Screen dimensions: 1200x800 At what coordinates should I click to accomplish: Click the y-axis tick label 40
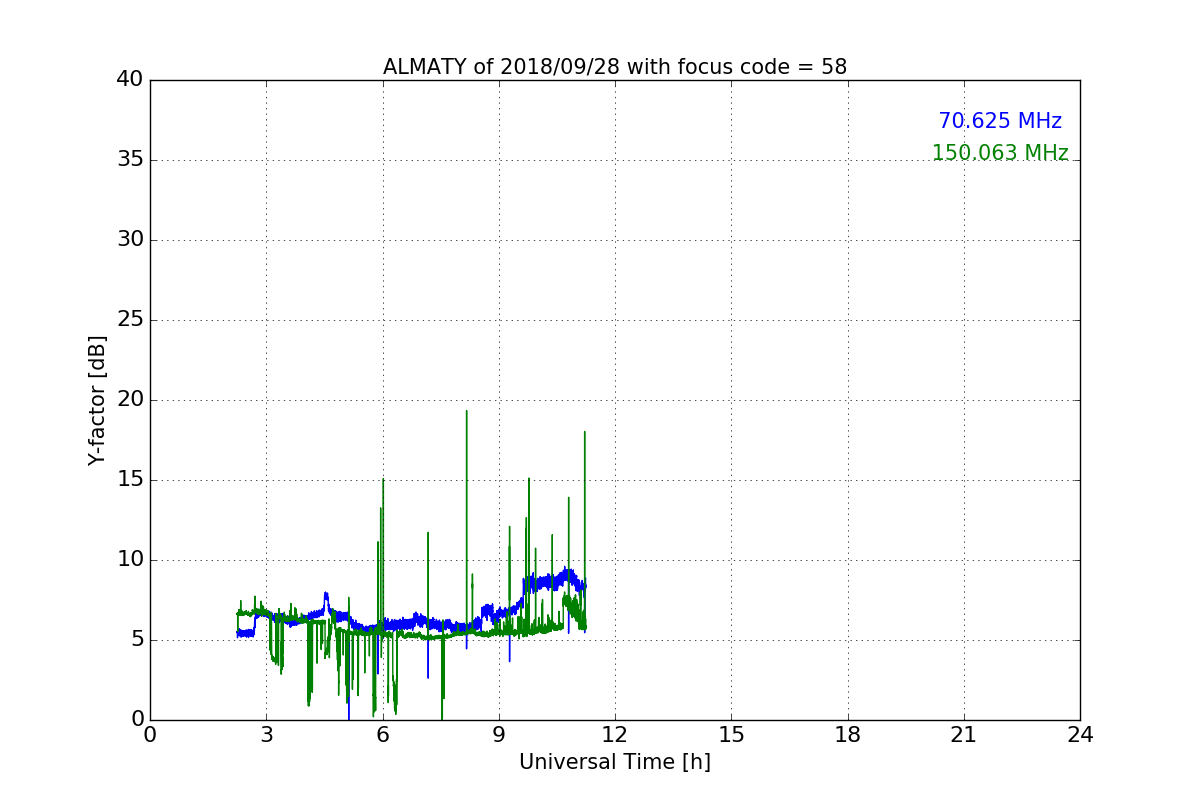pyautogui.click(x=130, y=80)
